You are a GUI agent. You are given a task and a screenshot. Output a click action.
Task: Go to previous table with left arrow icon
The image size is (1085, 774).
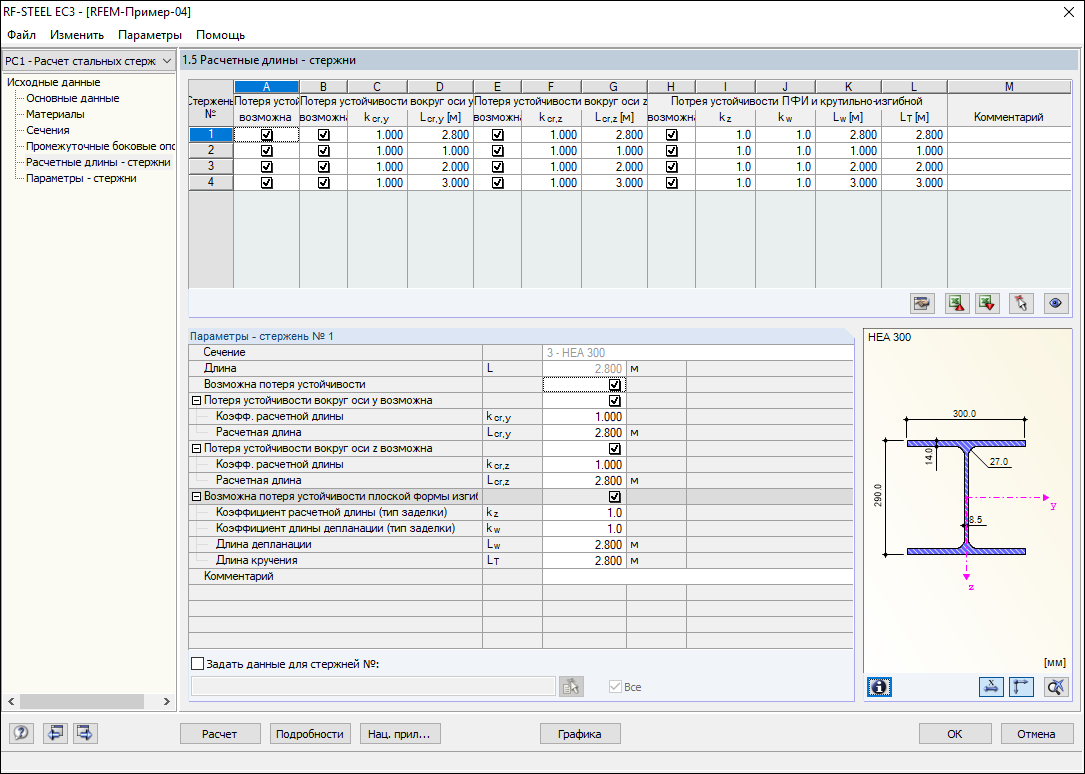[x=55, y=733]
